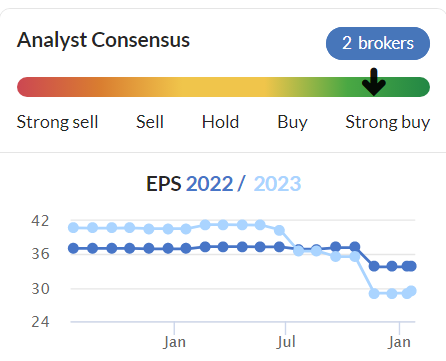Click the Sell rating label
446x361 pixels.
coord(150,122)
